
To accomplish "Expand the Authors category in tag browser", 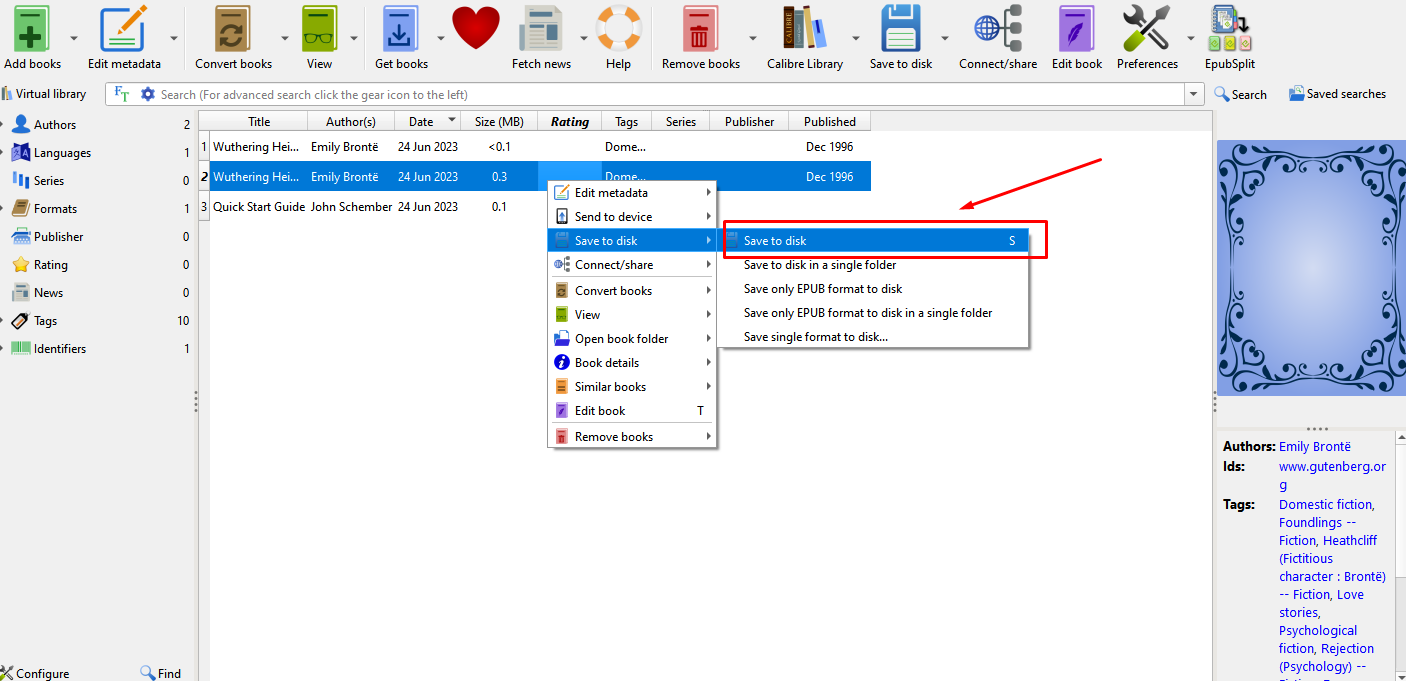I will click(x=3, y=125).
